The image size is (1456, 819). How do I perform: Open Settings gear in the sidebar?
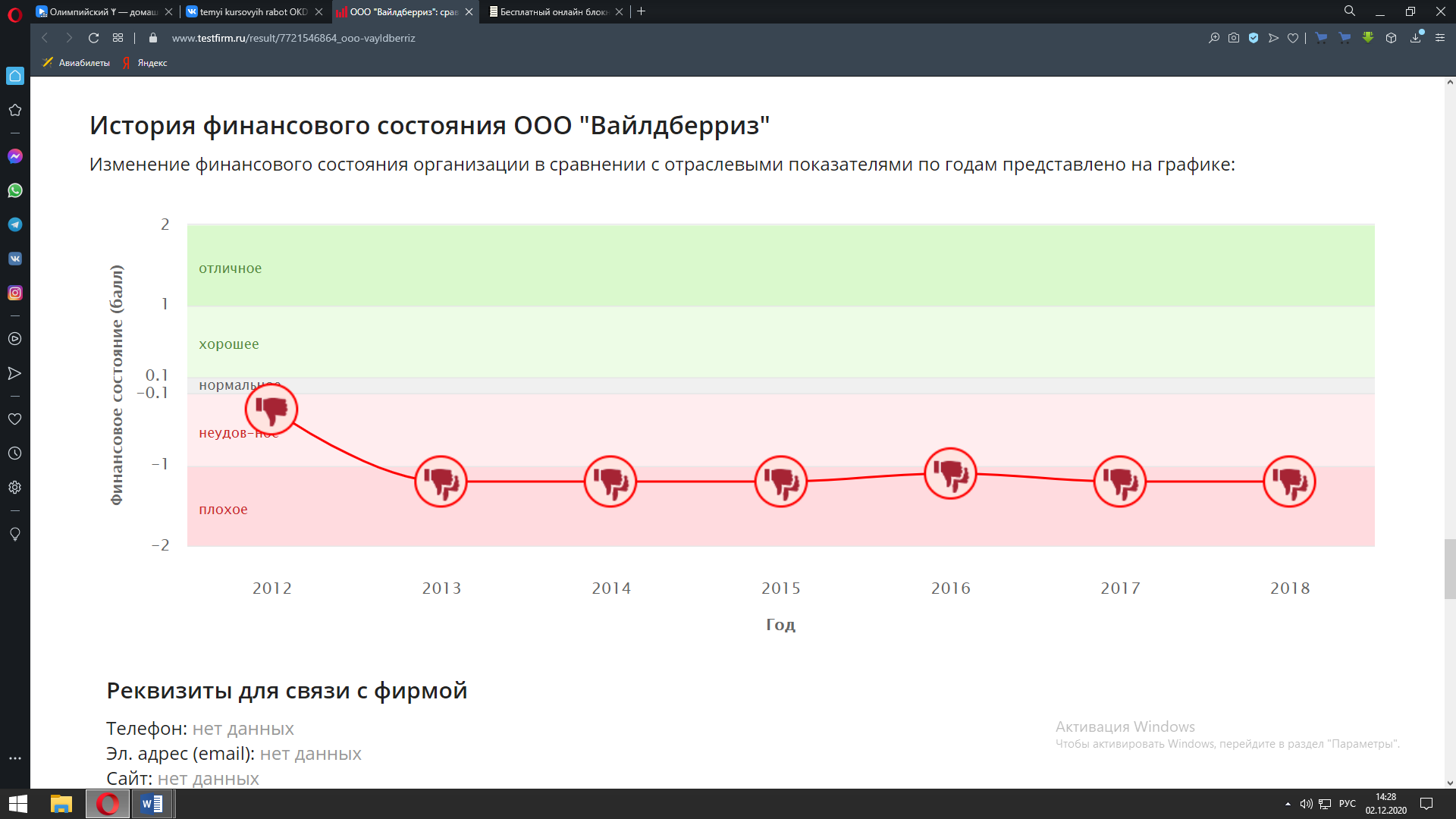(x=15, y=488)
